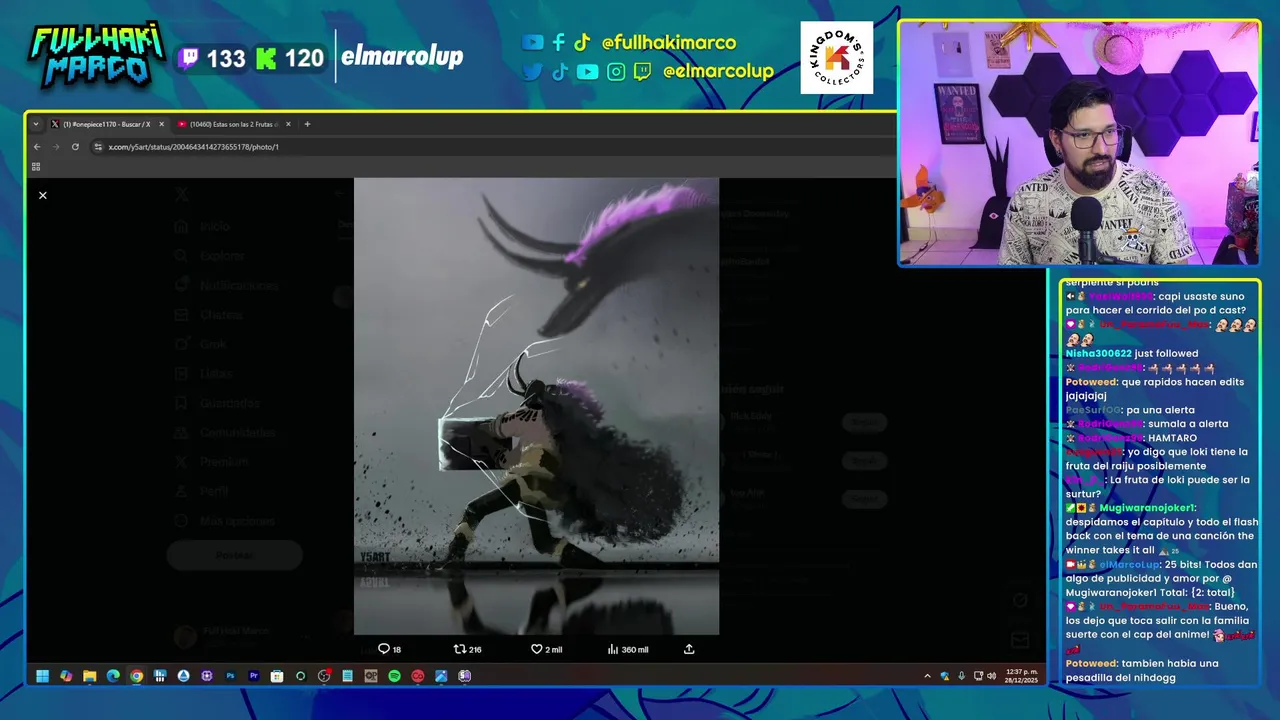Open the view analytics icon showing 360 mil

click(613, 649)
